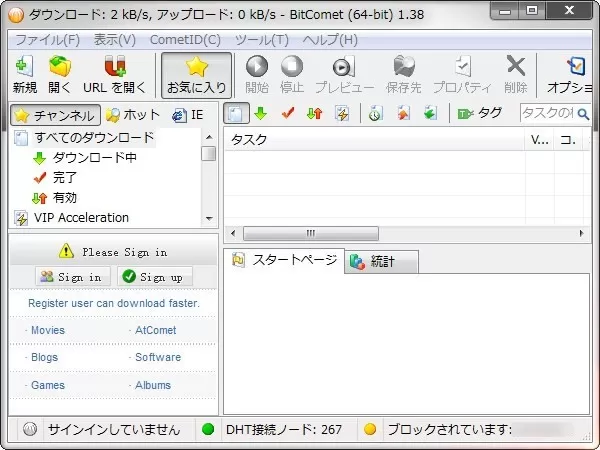Open the CometID(C) menu
600x450 pixels.
pyautogui.click(x=185, y=40)
